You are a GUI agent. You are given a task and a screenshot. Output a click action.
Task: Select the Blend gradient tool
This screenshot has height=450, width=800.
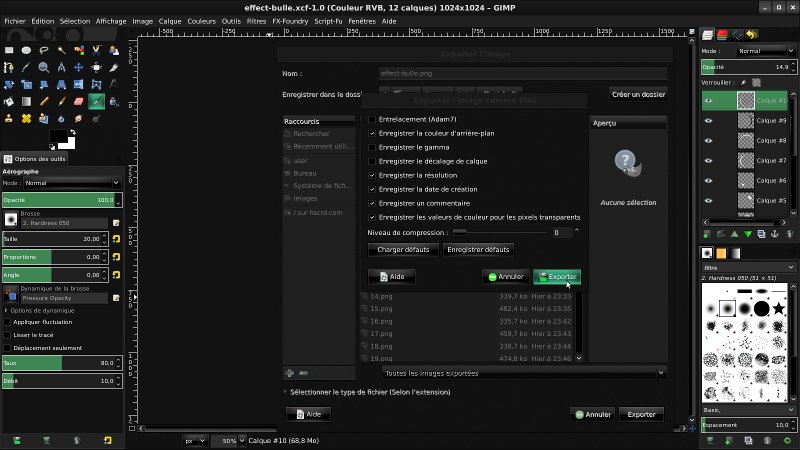tap(27, 102)
